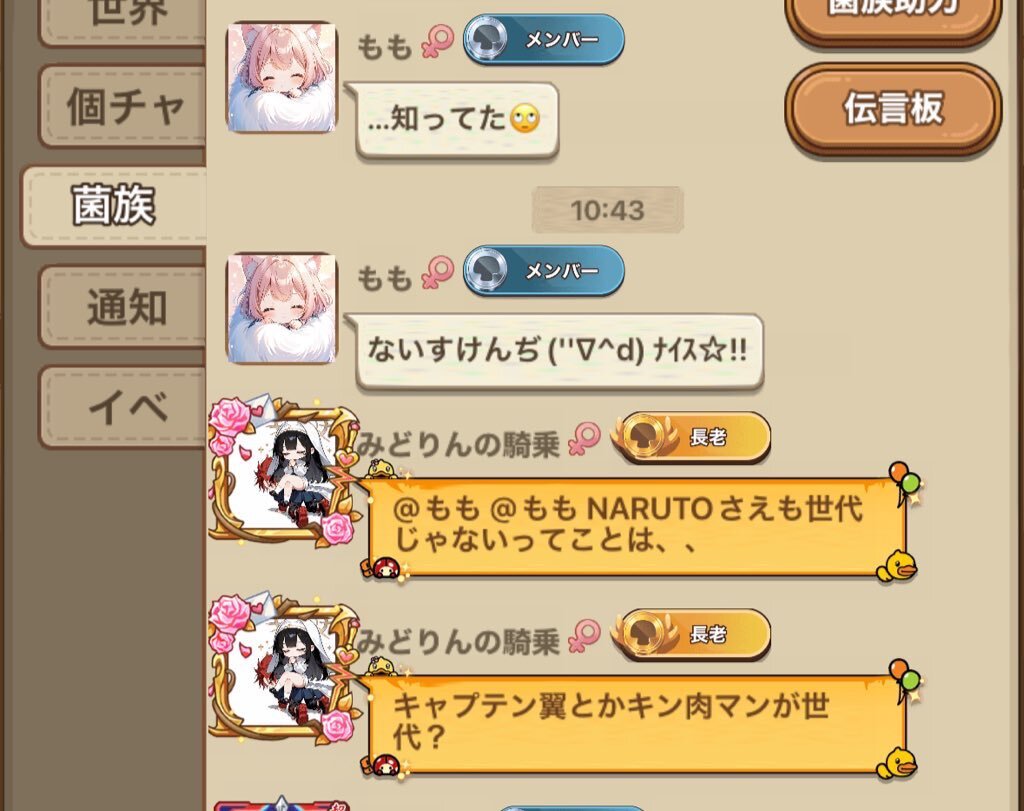Image resolution: width=1024 pixels, height=811 pixels.
Task: Click the 長老 badge above キャプテン翼 message
Action: [x=691, y=634]
